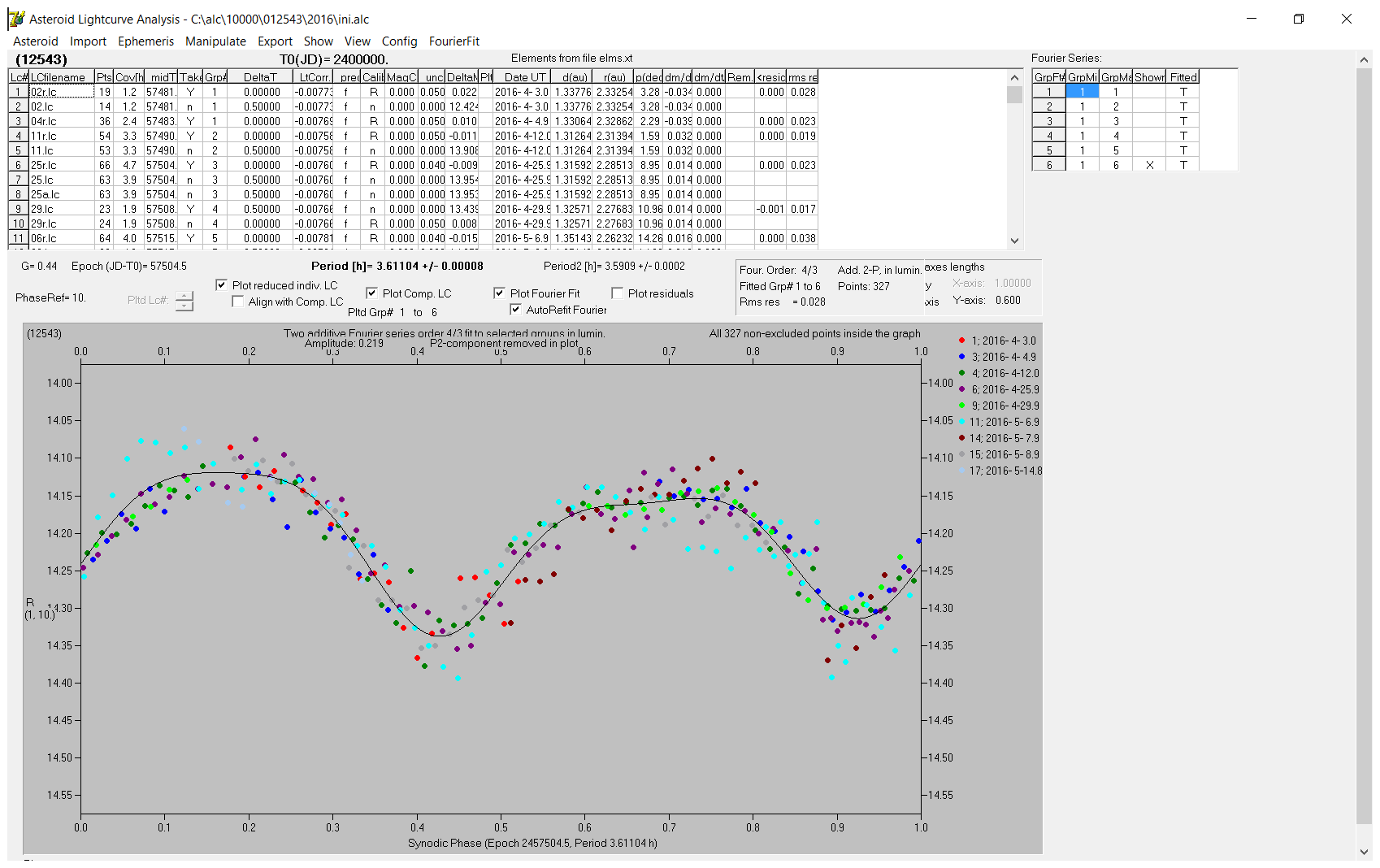The width and height of the screenshot is (1380, 868).
Task: Click main window scrollbar down arrow
Action: (1364, 852)
